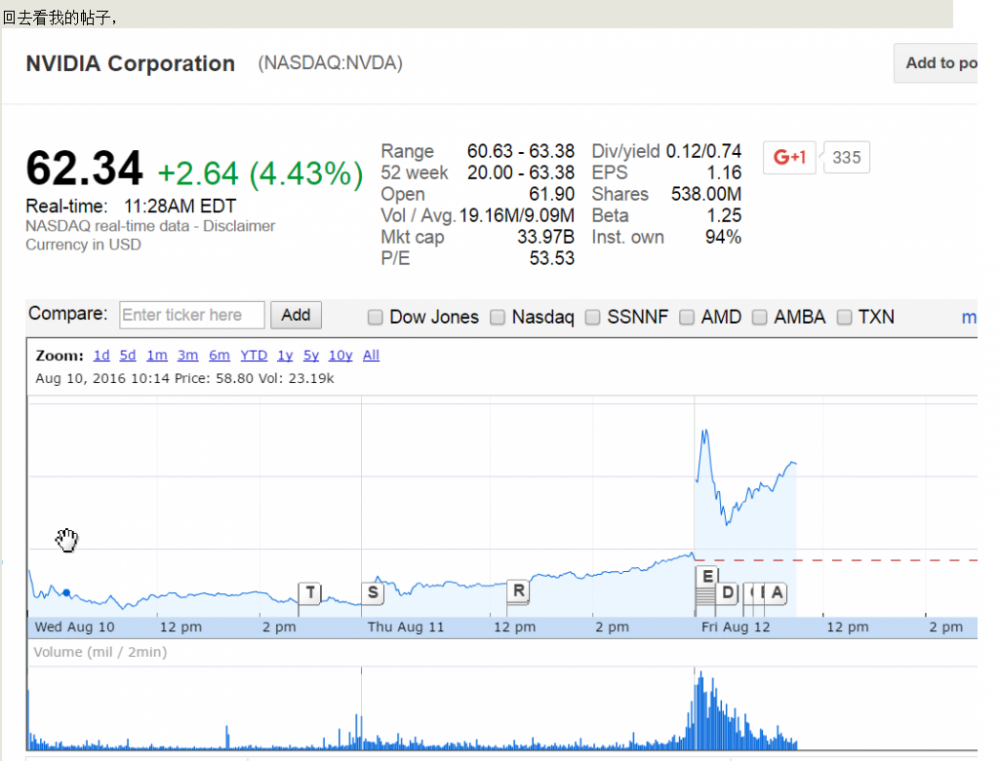Viewport: 1000px width, 761px height.
Task: Select the YTD zoom range
Action: (253, 356)
